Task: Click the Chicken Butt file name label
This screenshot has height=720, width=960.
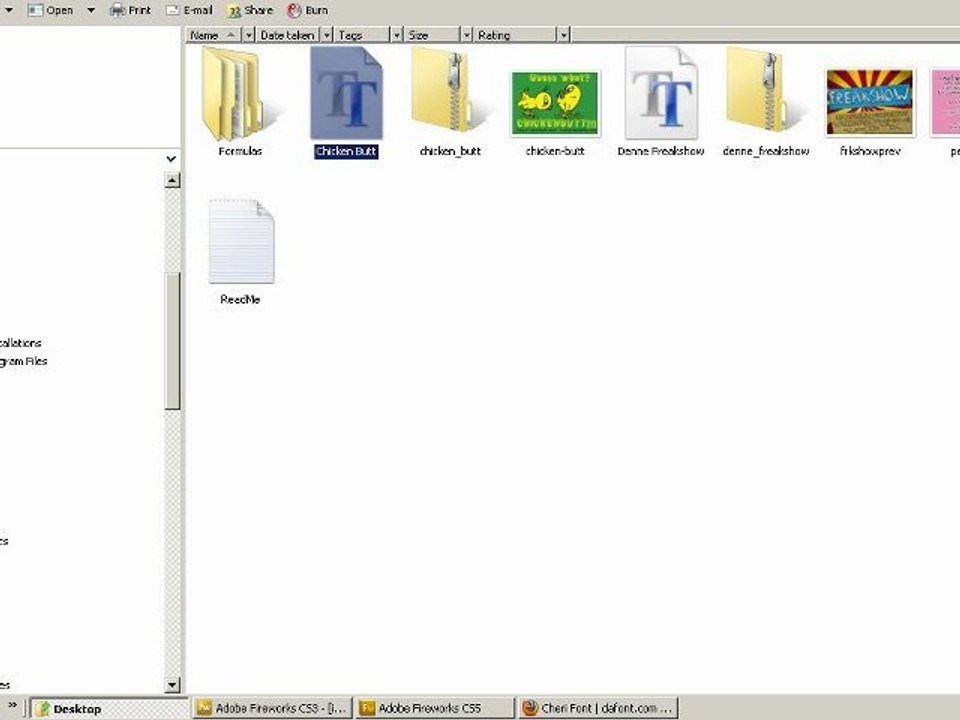Action: click(x=346, y=151)
